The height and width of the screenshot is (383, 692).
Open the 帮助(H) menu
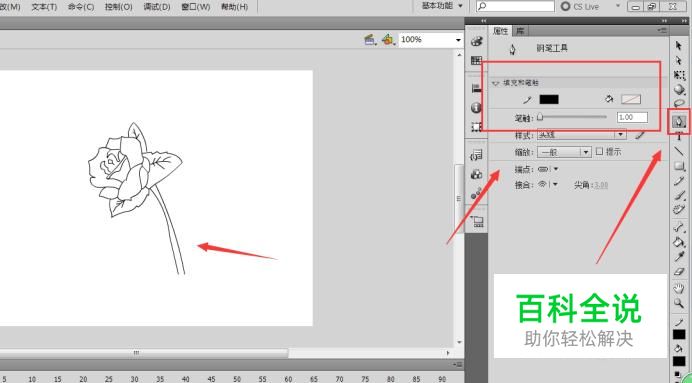(x=234, y=7)
